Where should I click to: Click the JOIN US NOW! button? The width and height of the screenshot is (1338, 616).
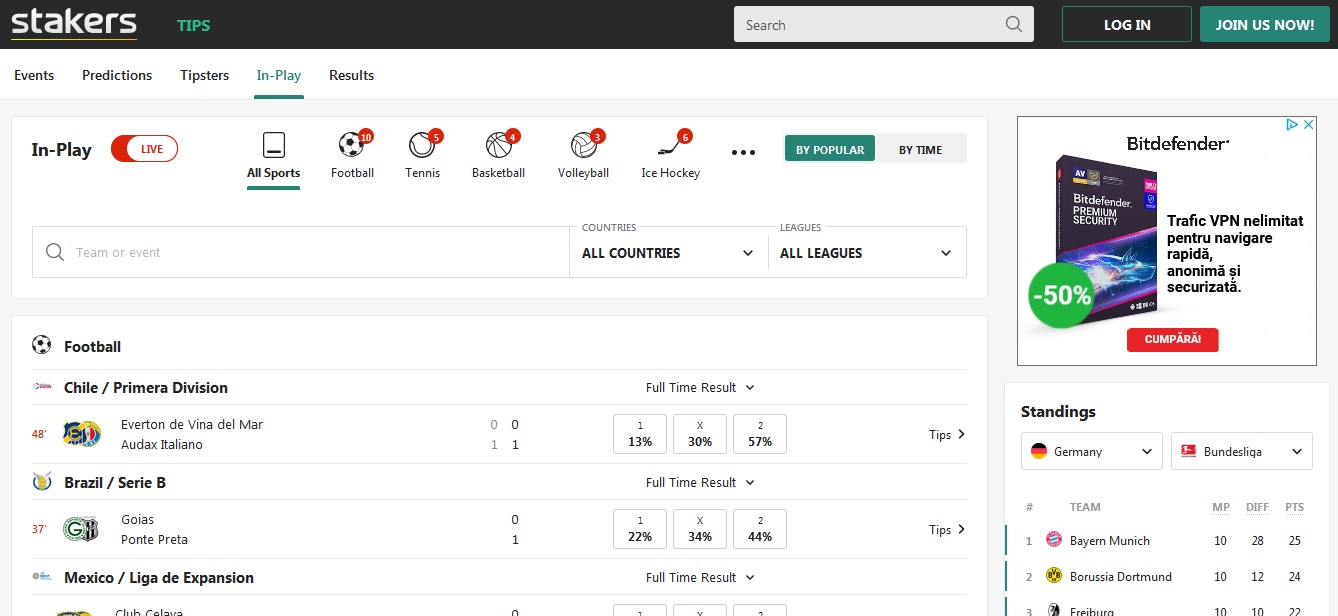1265,25
